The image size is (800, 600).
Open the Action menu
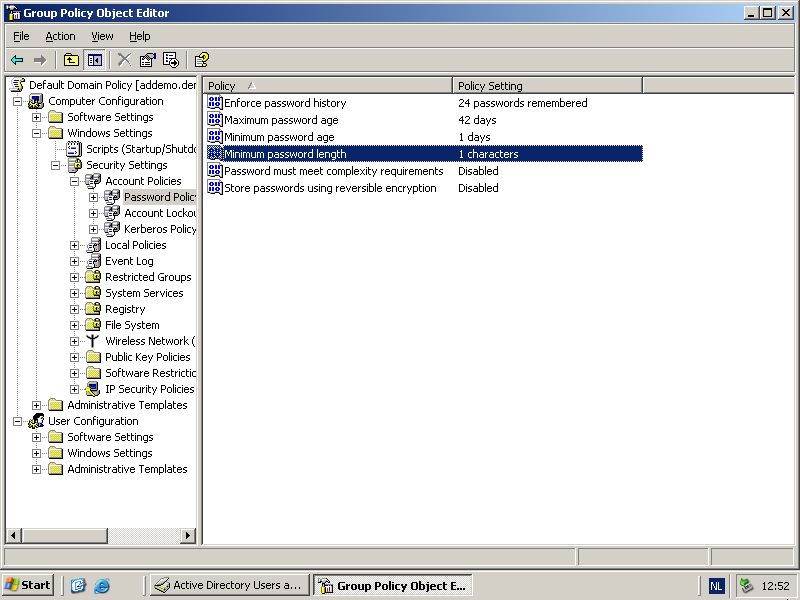click(60, 36)
